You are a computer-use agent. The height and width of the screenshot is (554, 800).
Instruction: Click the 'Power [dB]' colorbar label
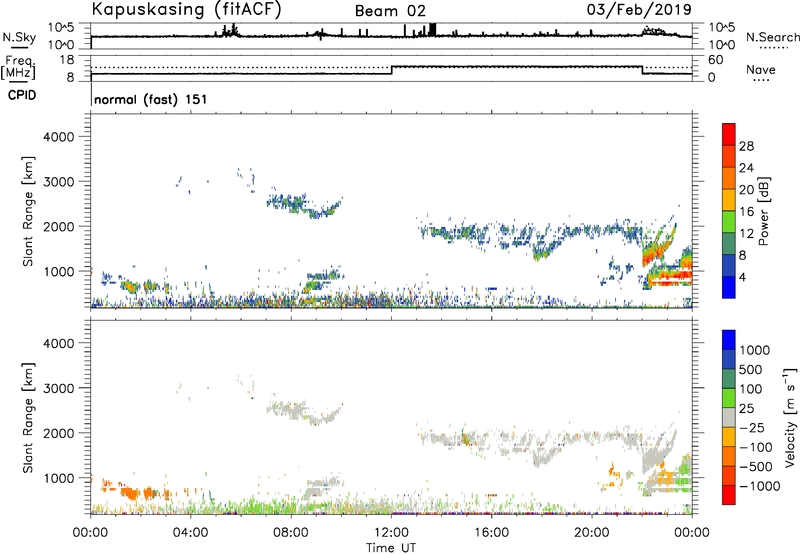tap(763, 211)
